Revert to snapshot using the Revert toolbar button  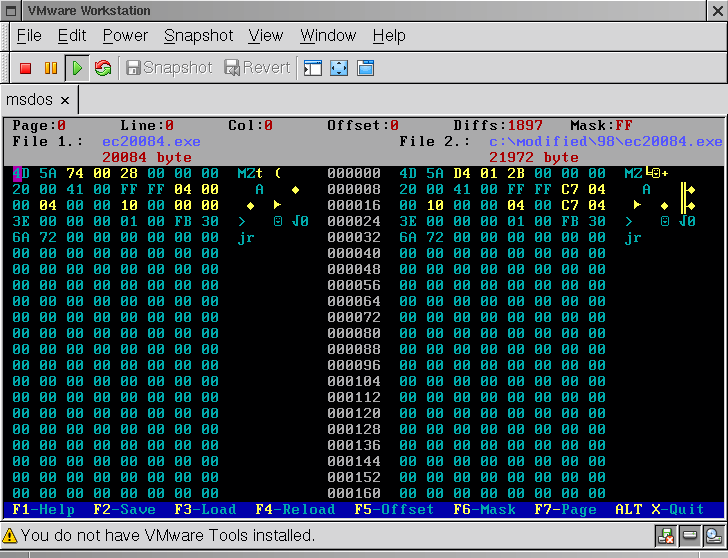point(257,68)
